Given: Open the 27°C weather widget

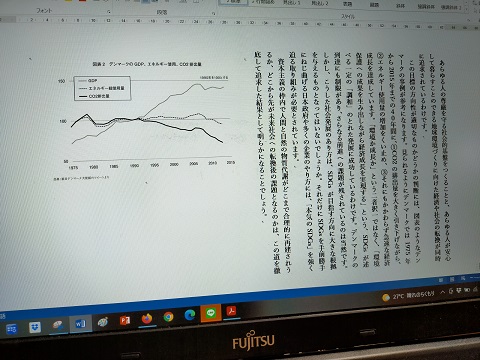Looking at the screenshot, I should tap(409, 295).
